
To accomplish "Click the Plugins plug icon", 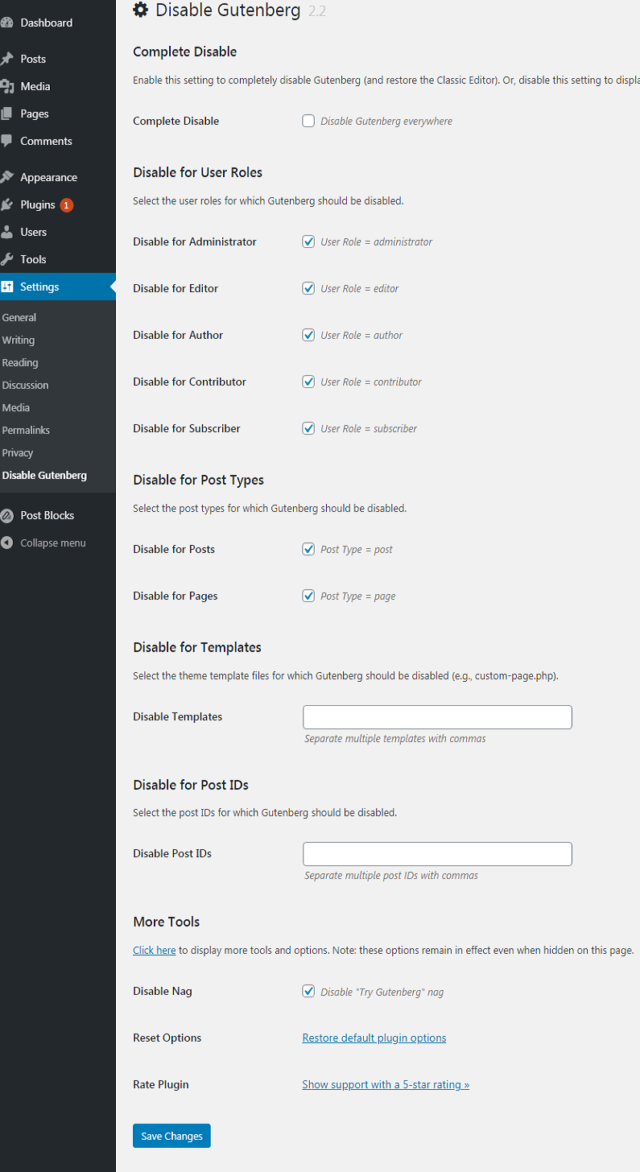I will click(7, 205).
